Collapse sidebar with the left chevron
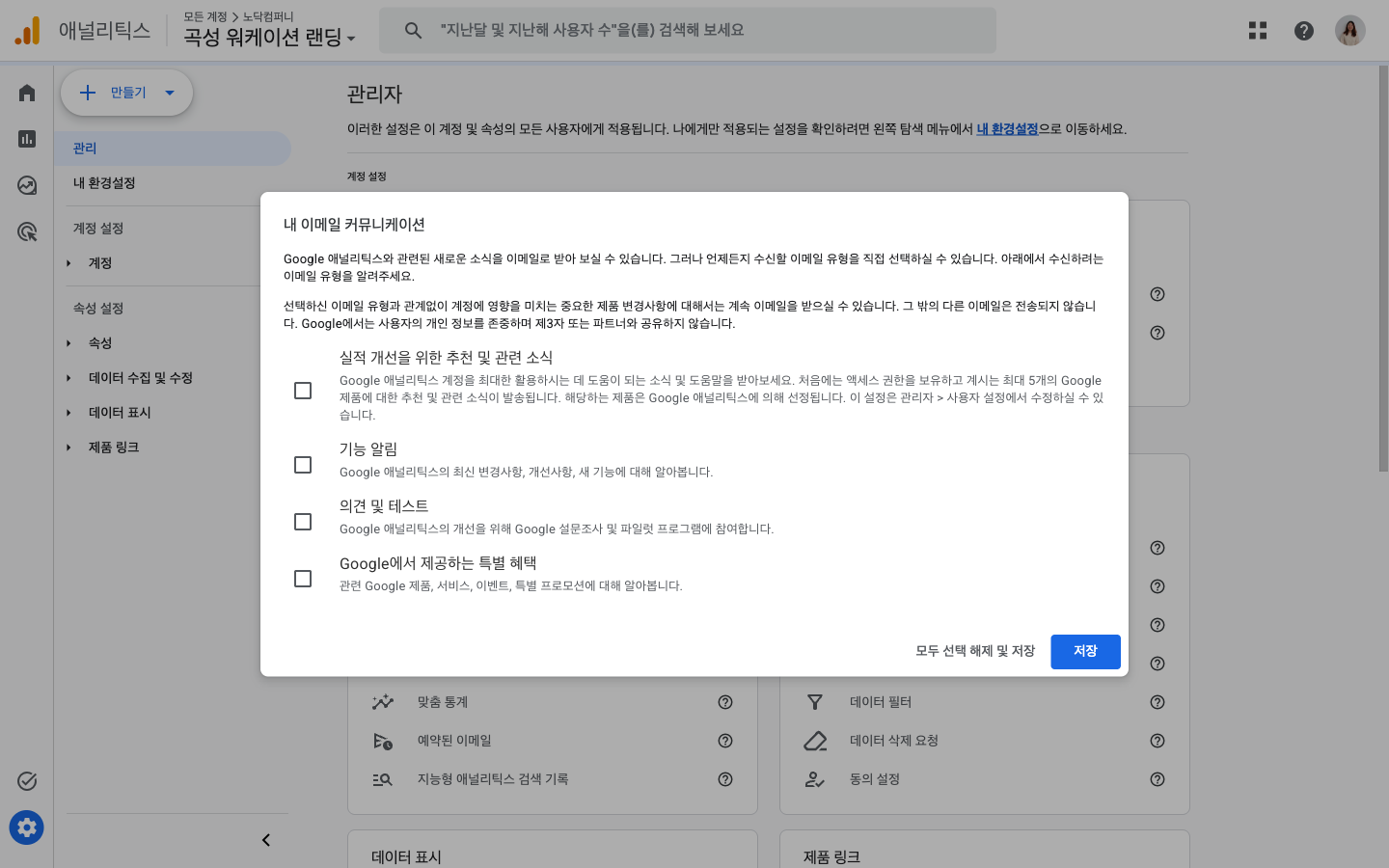The image size is (1389, 868). point(266,840)
